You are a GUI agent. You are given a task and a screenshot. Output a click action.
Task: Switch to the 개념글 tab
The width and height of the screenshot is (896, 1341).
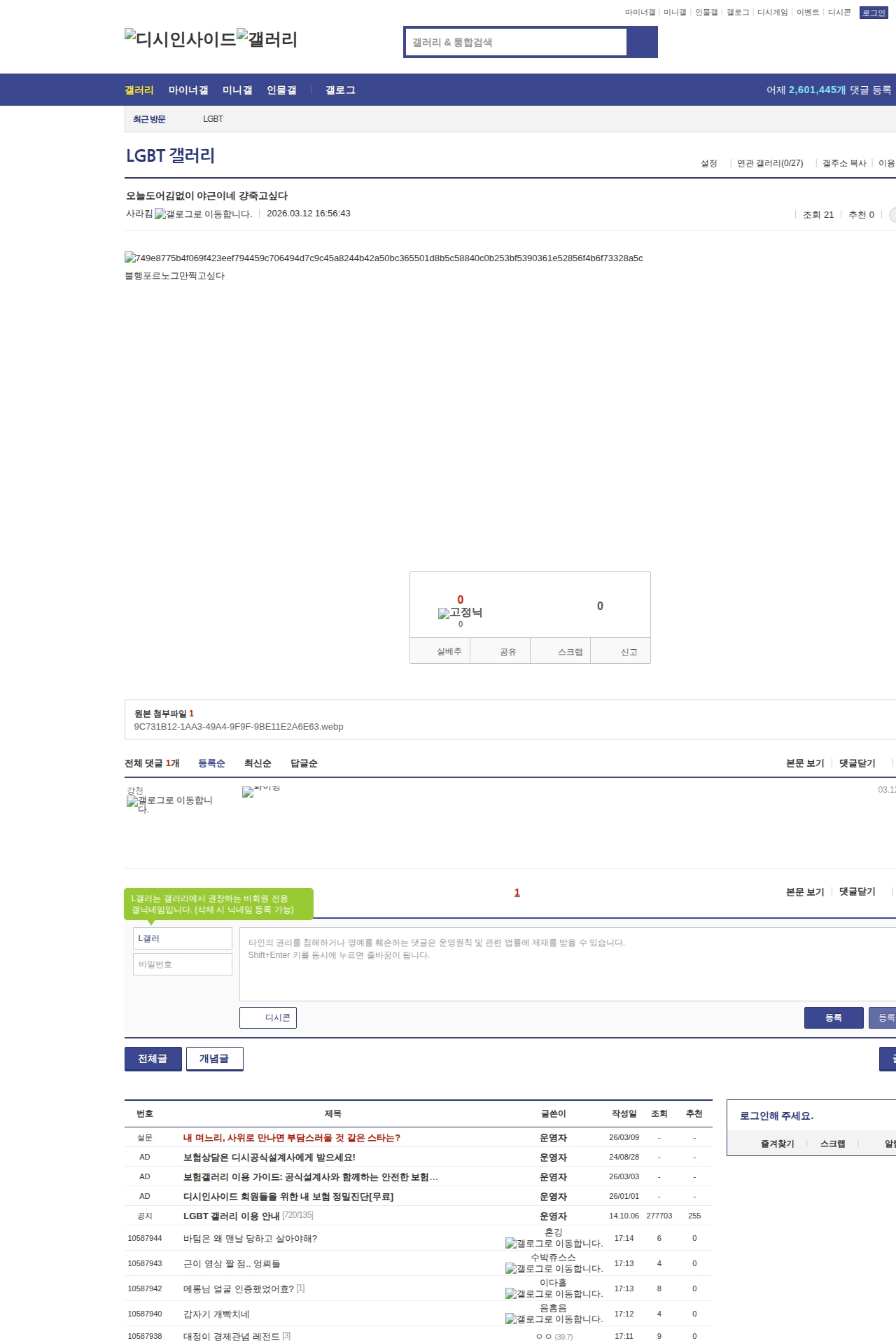[x=214, y=1059]
